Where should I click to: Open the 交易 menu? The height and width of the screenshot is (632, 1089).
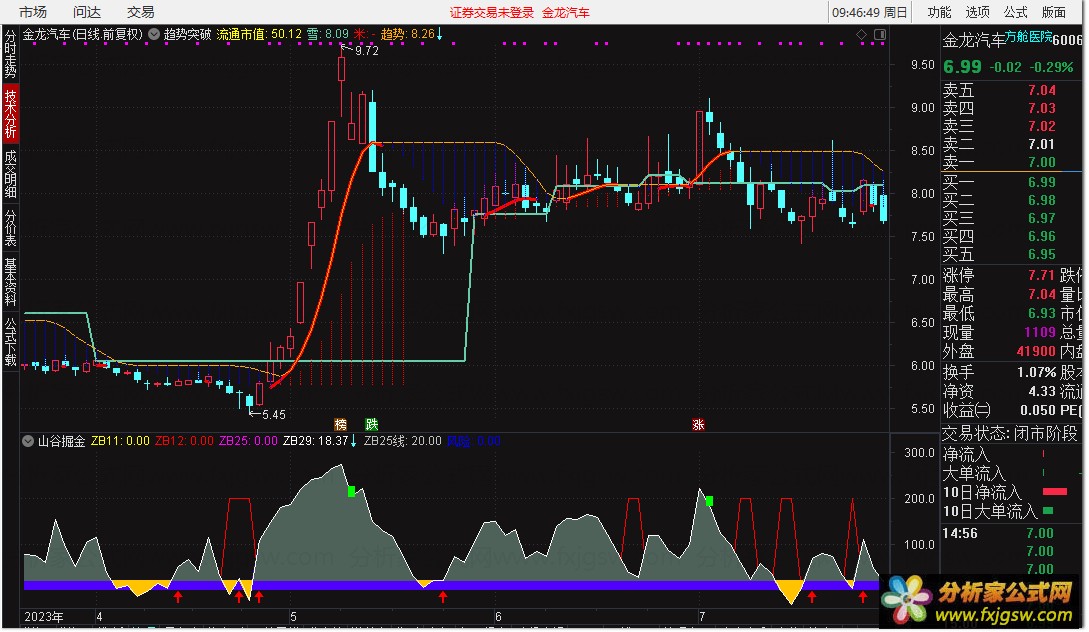click(x=140, y=12)
